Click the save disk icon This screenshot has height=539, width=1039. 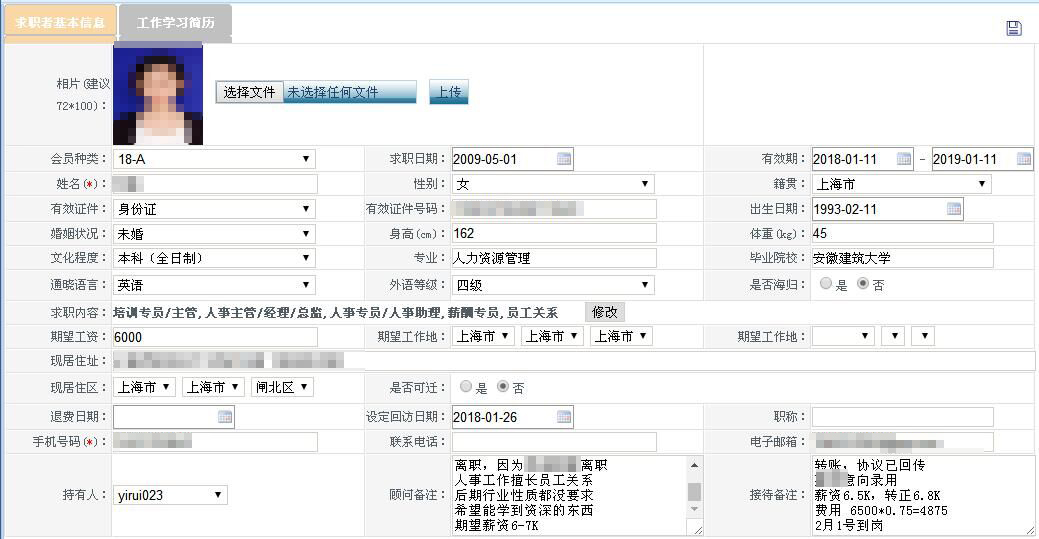[1013, 28]
